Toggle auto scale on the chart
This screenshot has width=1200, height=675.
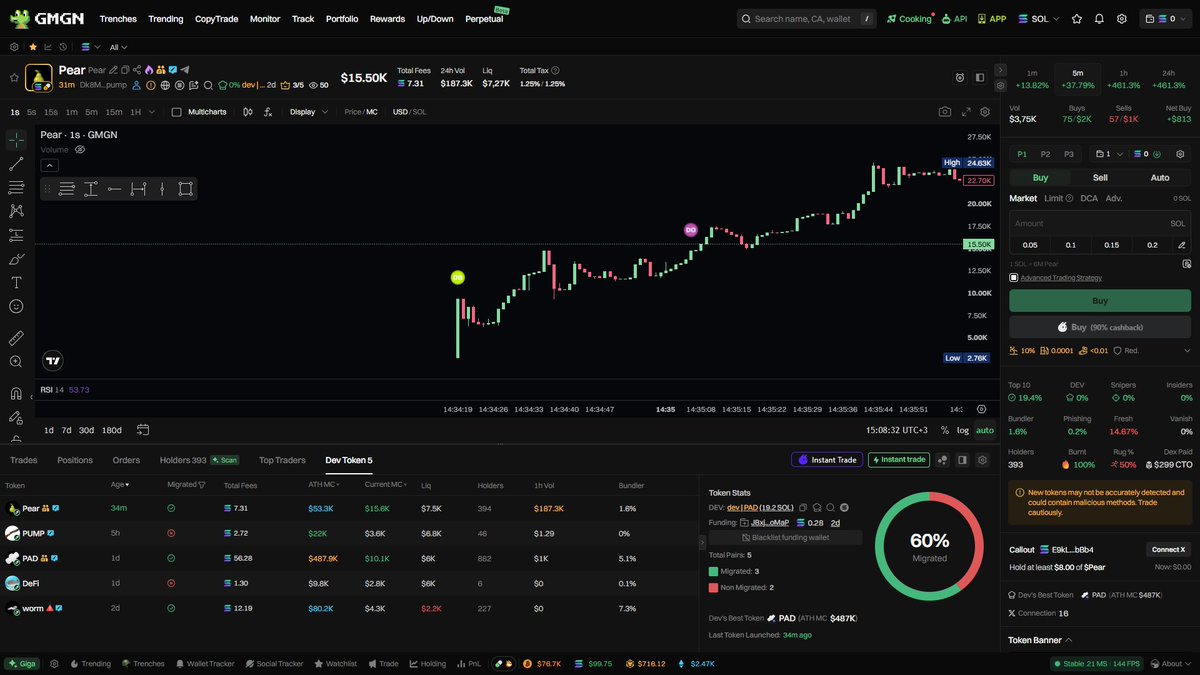(984, 430)
